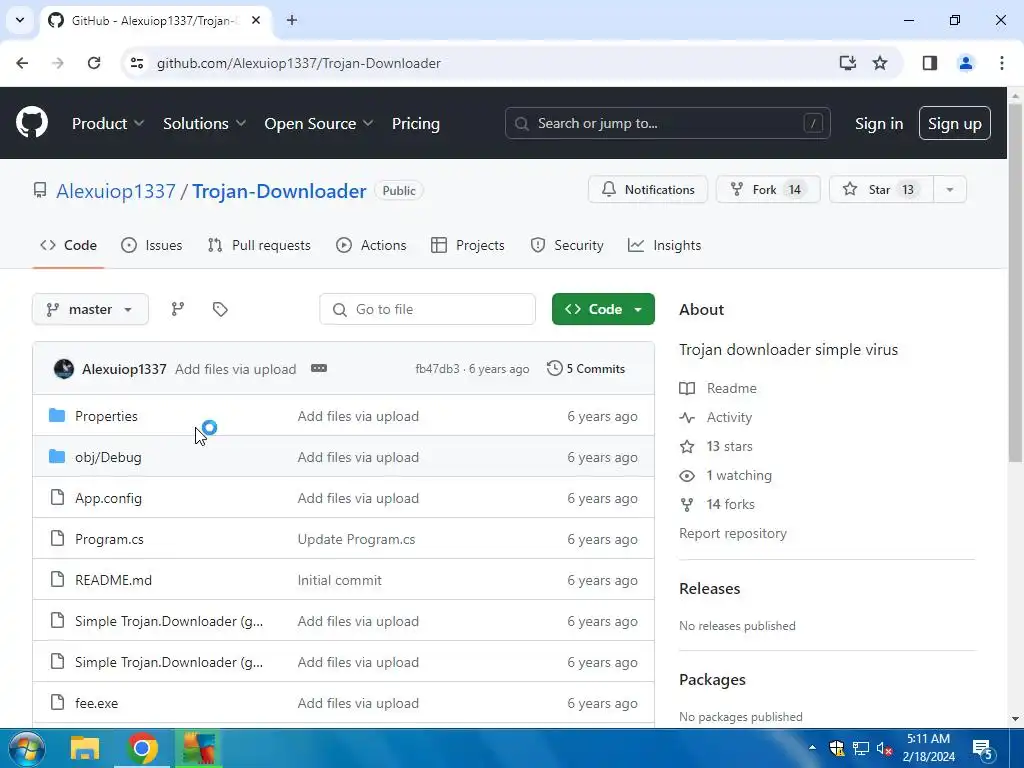
Task: Open Windows Start button
Action: pos(27,749)
